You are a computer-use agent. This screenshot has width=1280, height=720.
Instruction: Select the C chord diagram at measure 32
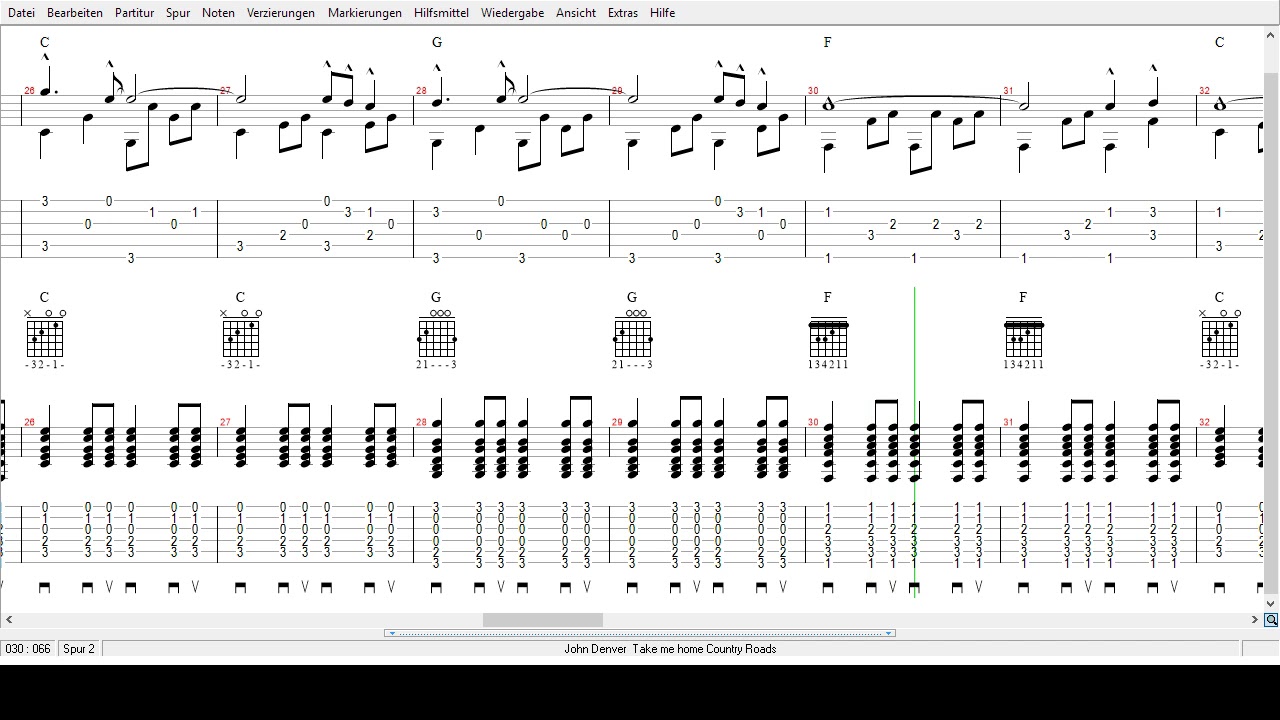(1220, 333)
